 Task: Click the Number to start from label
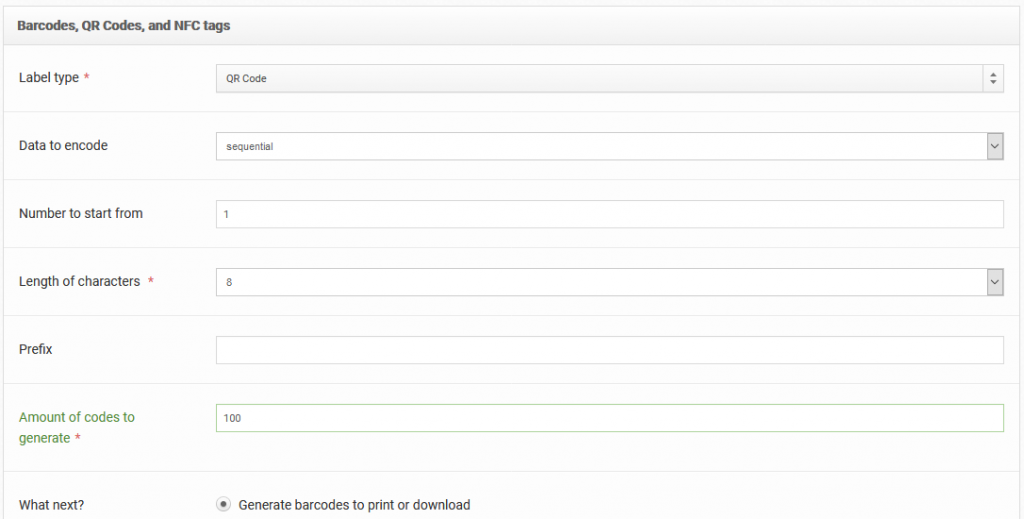pyautogui.click(x=81, y=213)
